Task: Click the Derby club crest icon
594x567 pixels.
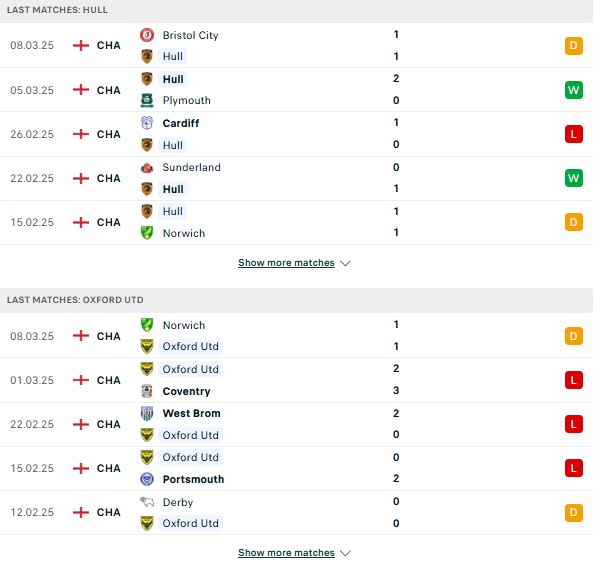Action: [147, 502]
